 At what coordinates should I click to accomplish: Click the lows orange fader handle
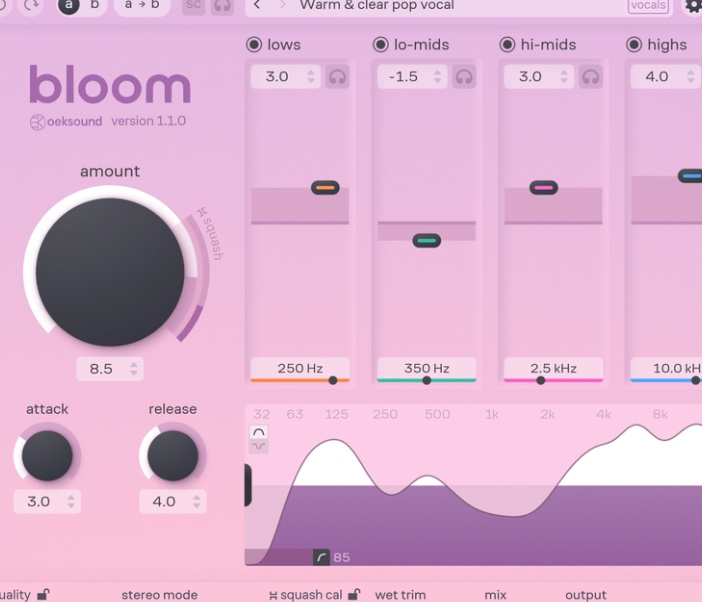(325, 188)
